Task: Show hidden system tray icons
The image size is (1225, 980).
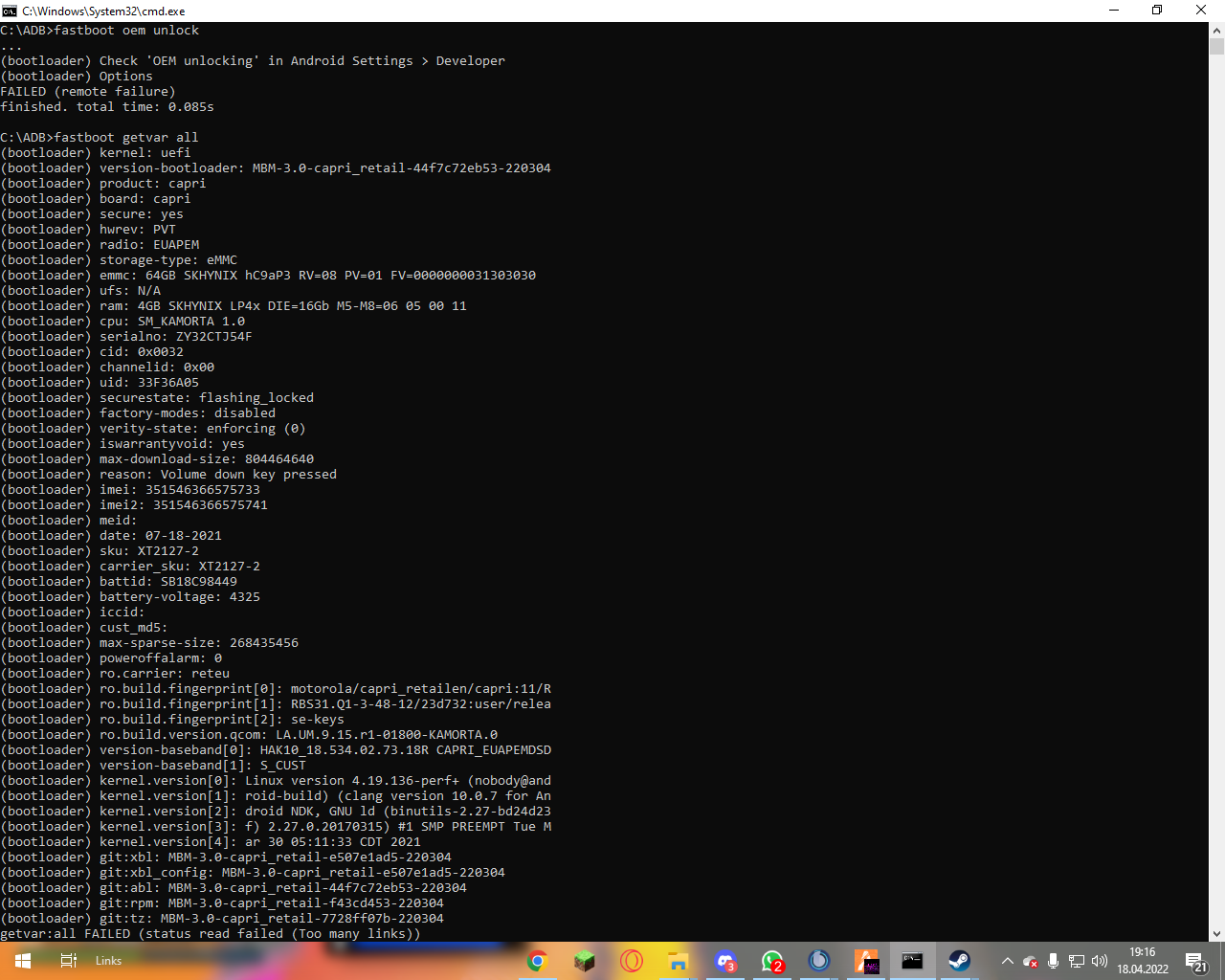Action: click(1007, 961)
